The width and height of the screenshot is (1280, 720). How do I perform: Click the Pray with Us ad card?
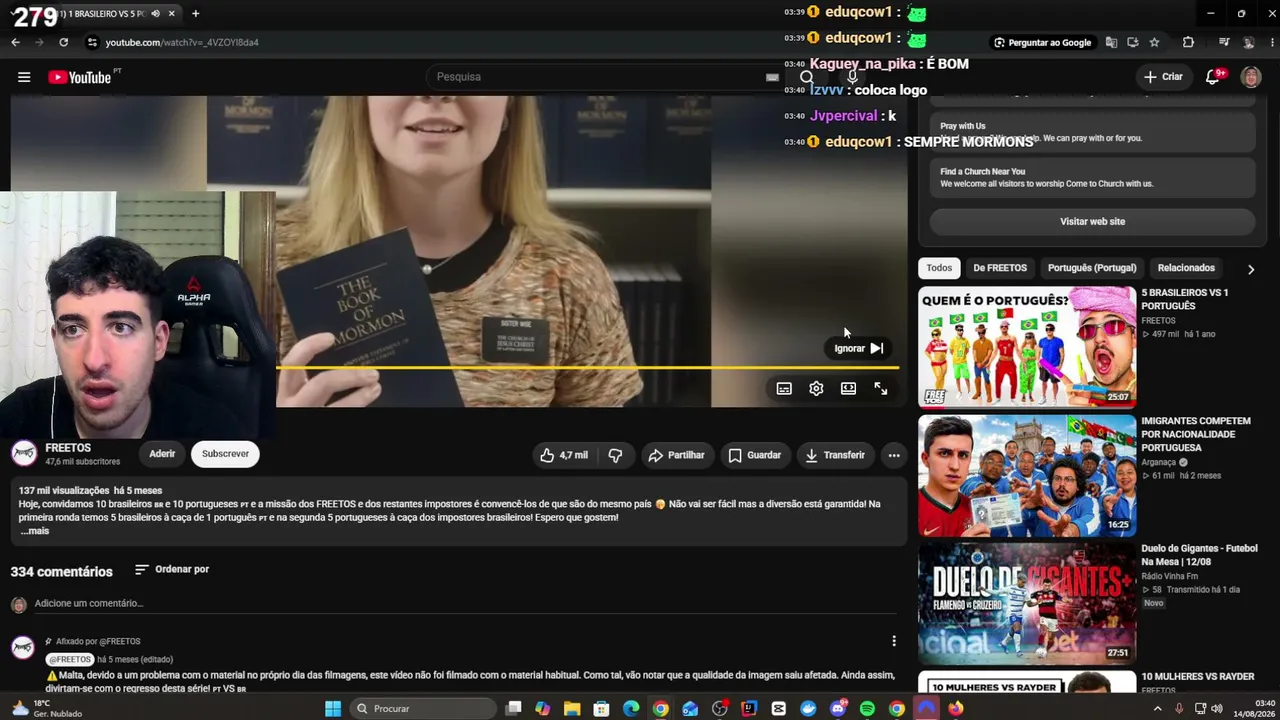point(1092,132)
